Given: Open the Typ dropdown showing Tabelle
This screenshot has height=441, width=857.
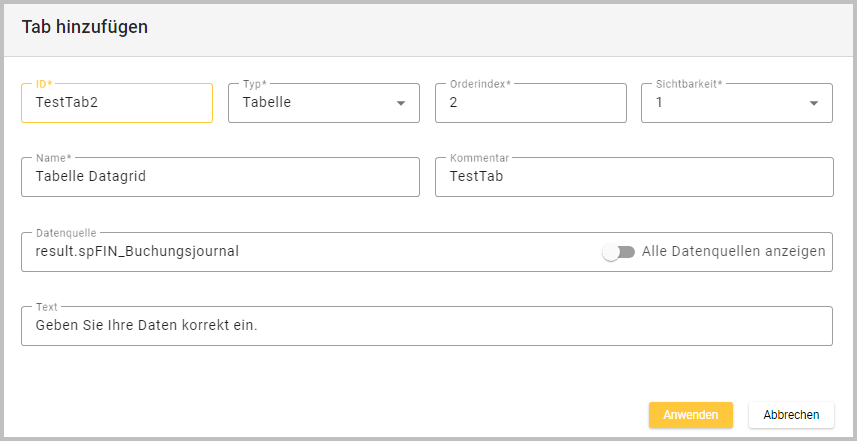Looking at the screenshot, I should (x=310, y=103).
